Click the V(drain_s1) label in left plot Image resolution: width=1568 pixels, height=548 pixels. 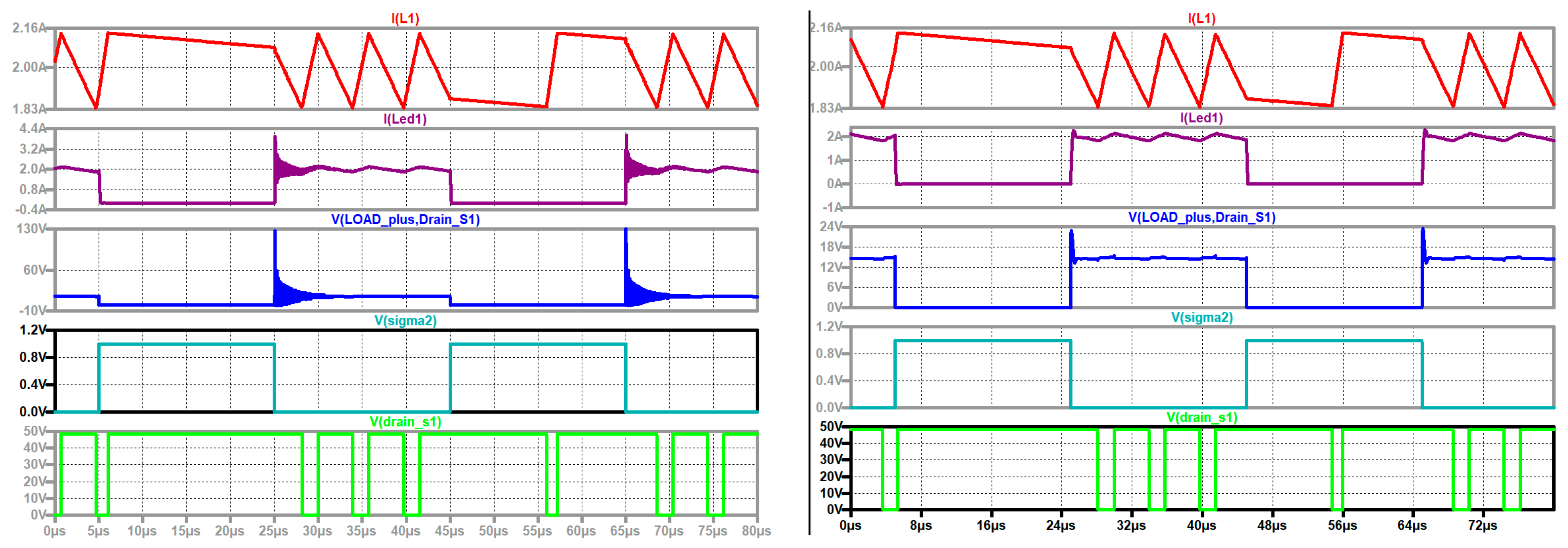[405, 421]
